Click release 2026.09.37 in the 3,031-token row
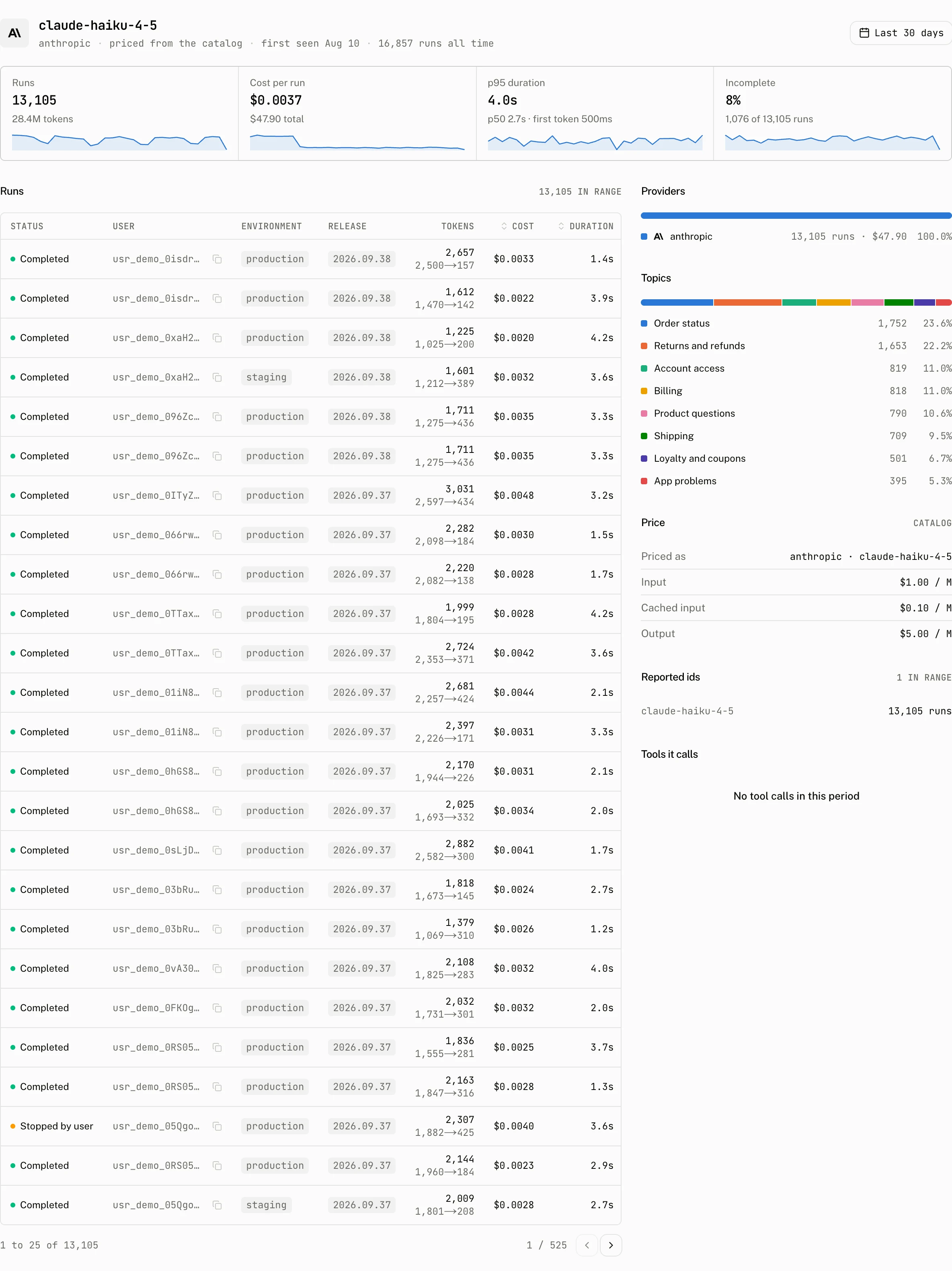Image resolution: width=952 pixels, height=1271 pixels. tap(362, 495)
